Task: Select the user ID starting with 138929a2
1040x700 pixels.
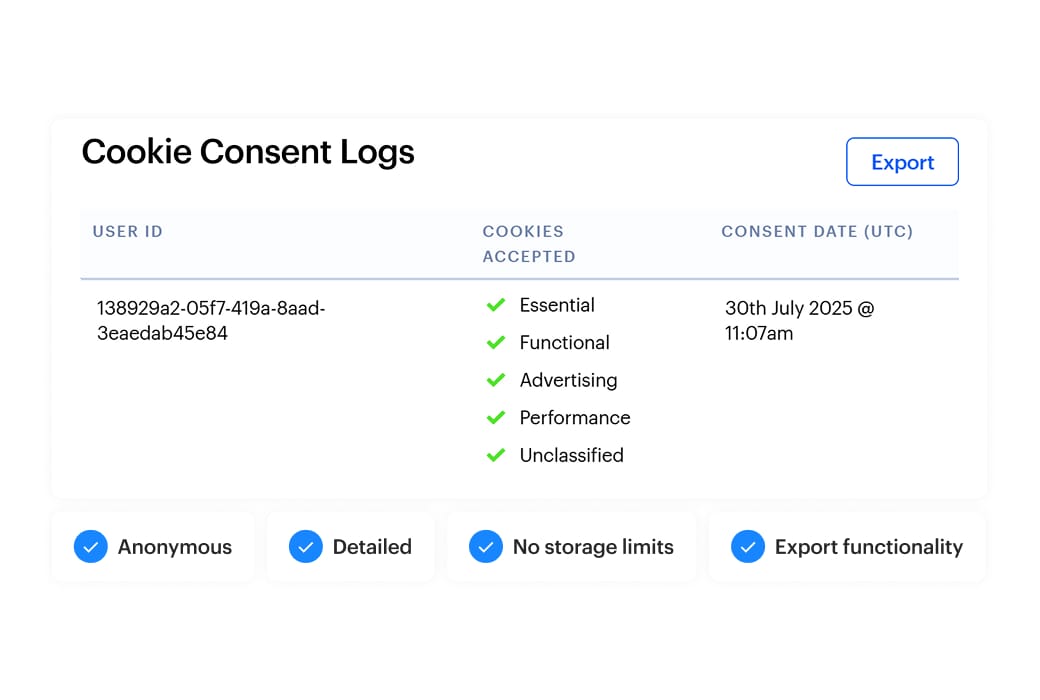Action: pos(210,320)
